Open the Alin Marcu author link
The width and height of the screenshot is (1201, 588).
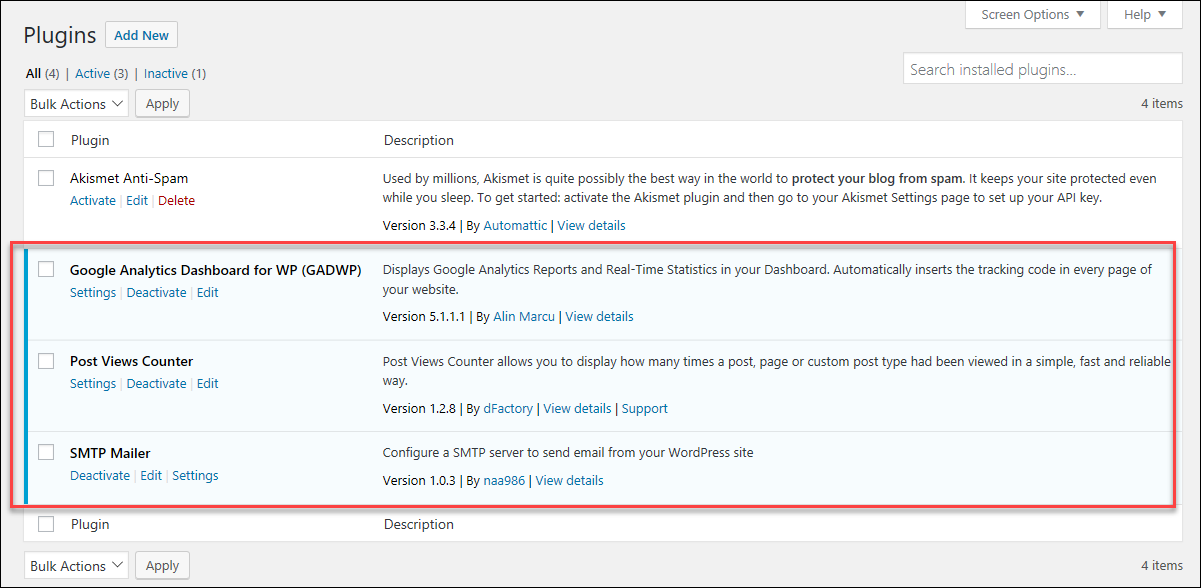(524, 316)
